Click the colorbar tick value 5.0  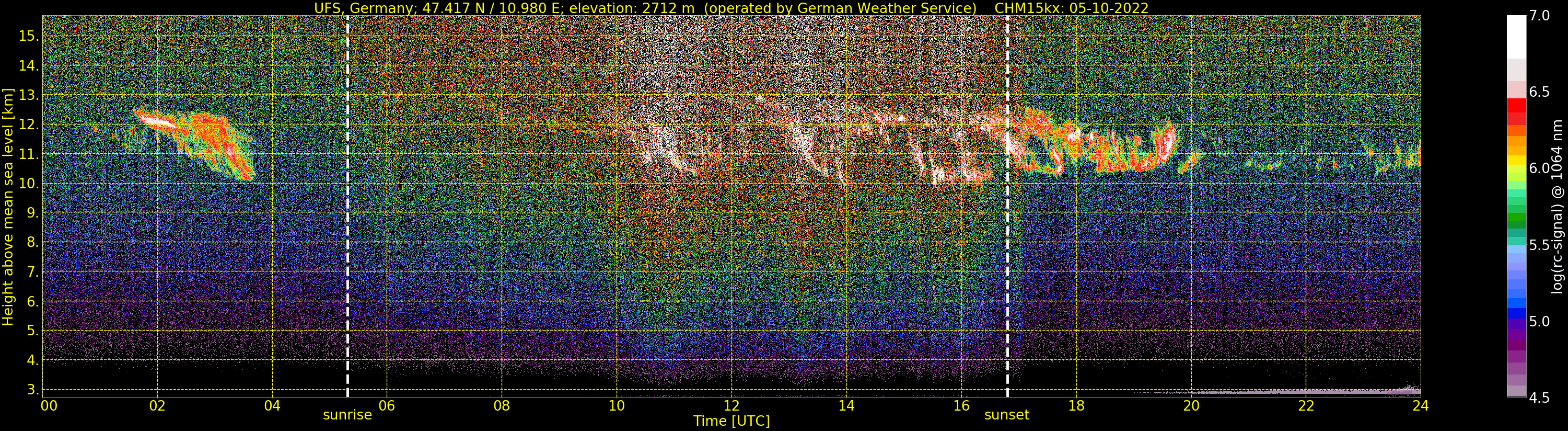[x=1539, y=321]
